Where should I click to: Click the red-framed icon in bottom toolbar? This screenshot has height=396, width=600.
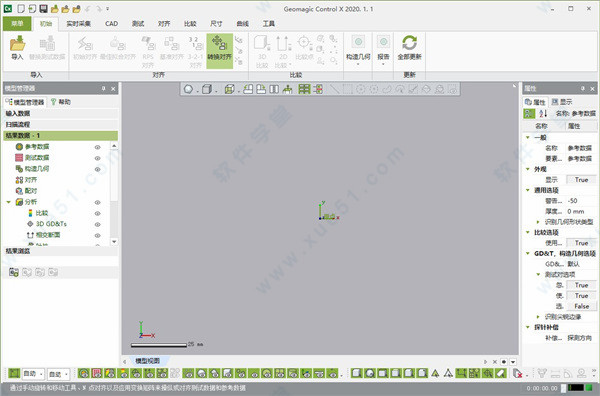[97, 373]
